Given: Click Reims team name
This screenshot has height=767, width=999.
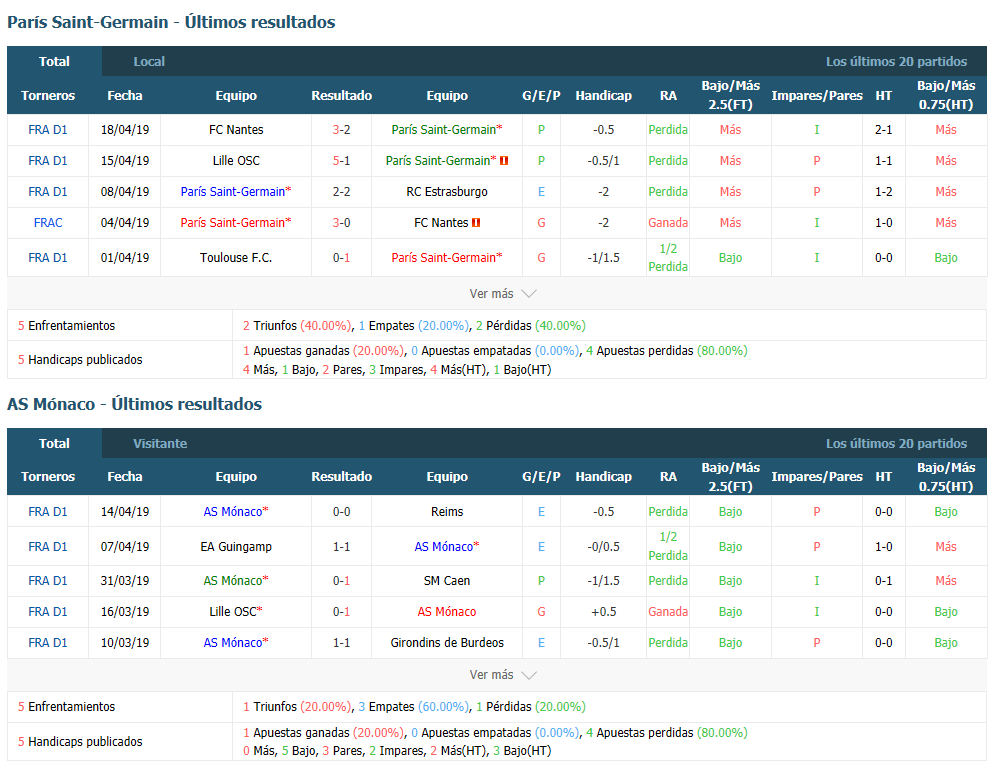Looking at the screenshot, I should pos(447,512).
